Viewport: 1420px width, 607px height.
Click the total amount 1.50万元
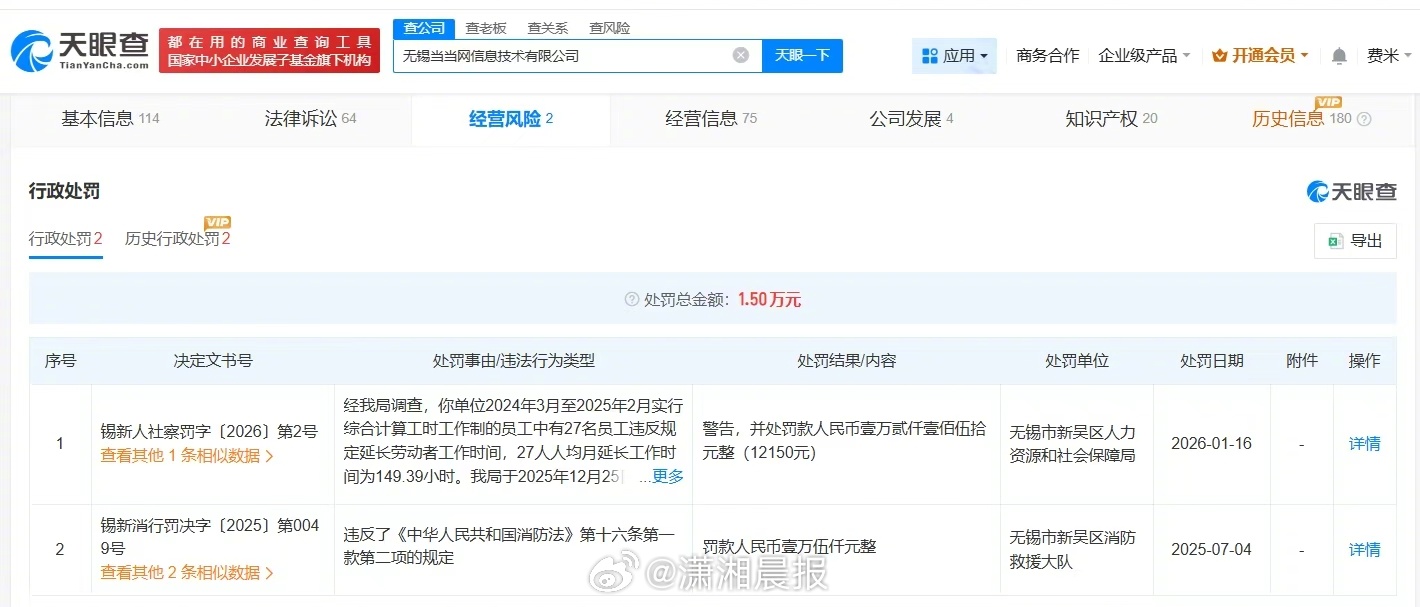click(x=769, y=299)
